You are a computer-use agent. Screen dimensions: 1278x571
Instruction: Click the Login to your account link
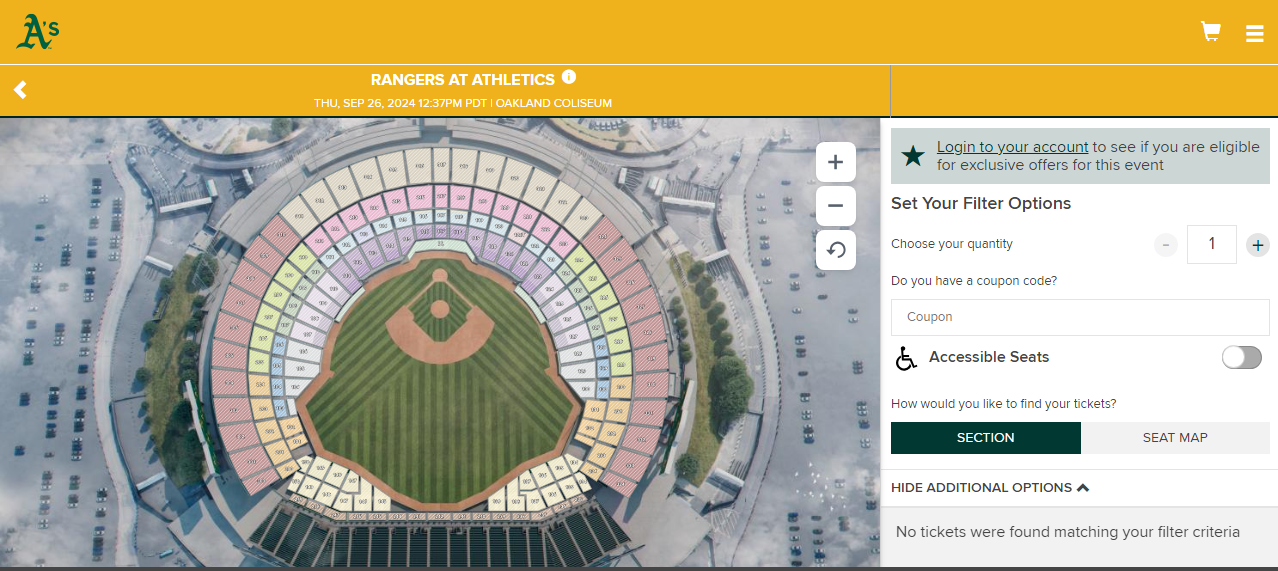(1012, 147)
